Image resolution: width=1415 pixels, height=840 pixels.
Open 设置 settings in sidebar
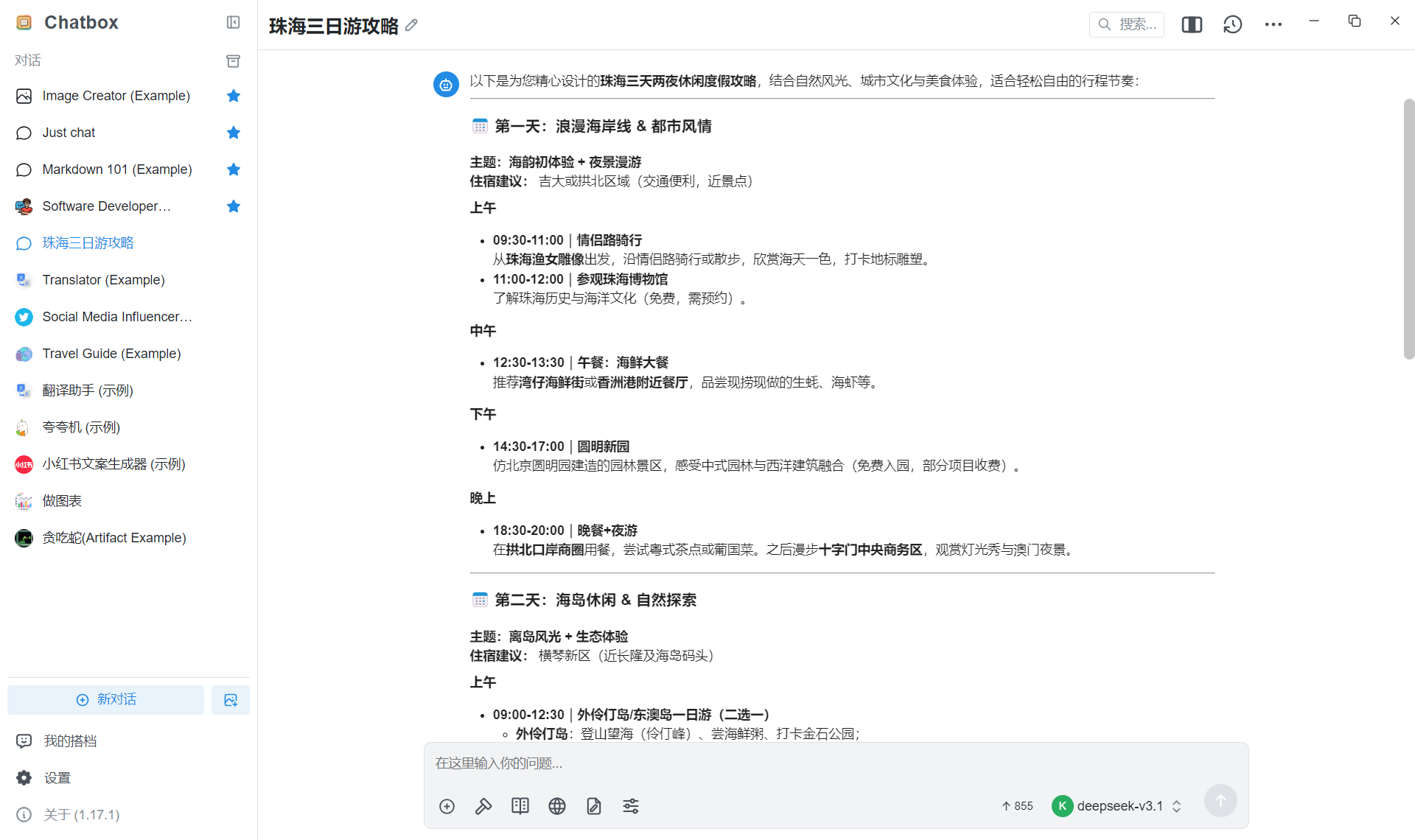pos(57,777)
